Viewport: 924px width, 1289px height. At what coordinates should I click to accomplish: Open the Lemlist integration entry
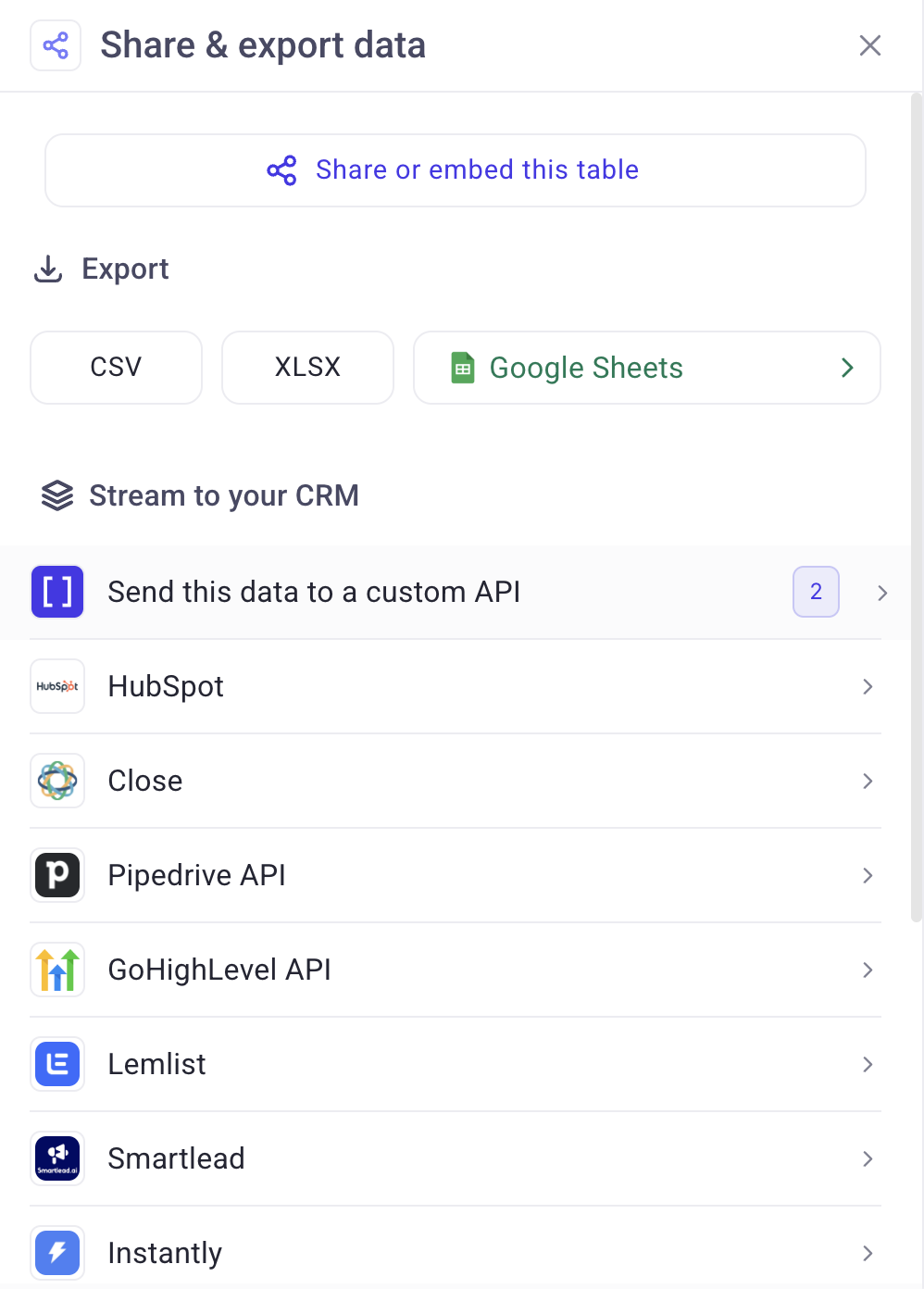coord(456,1064)
